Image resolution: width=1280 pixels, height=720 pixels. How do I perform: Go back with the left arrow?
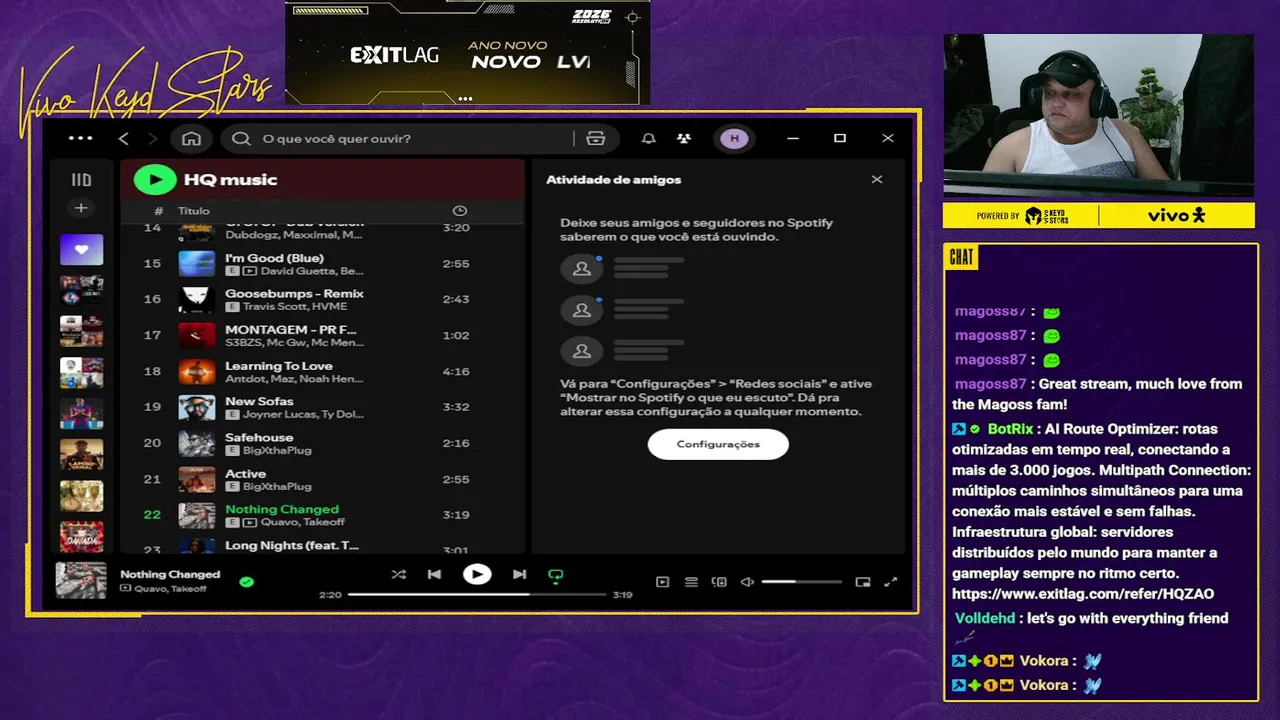124,138
